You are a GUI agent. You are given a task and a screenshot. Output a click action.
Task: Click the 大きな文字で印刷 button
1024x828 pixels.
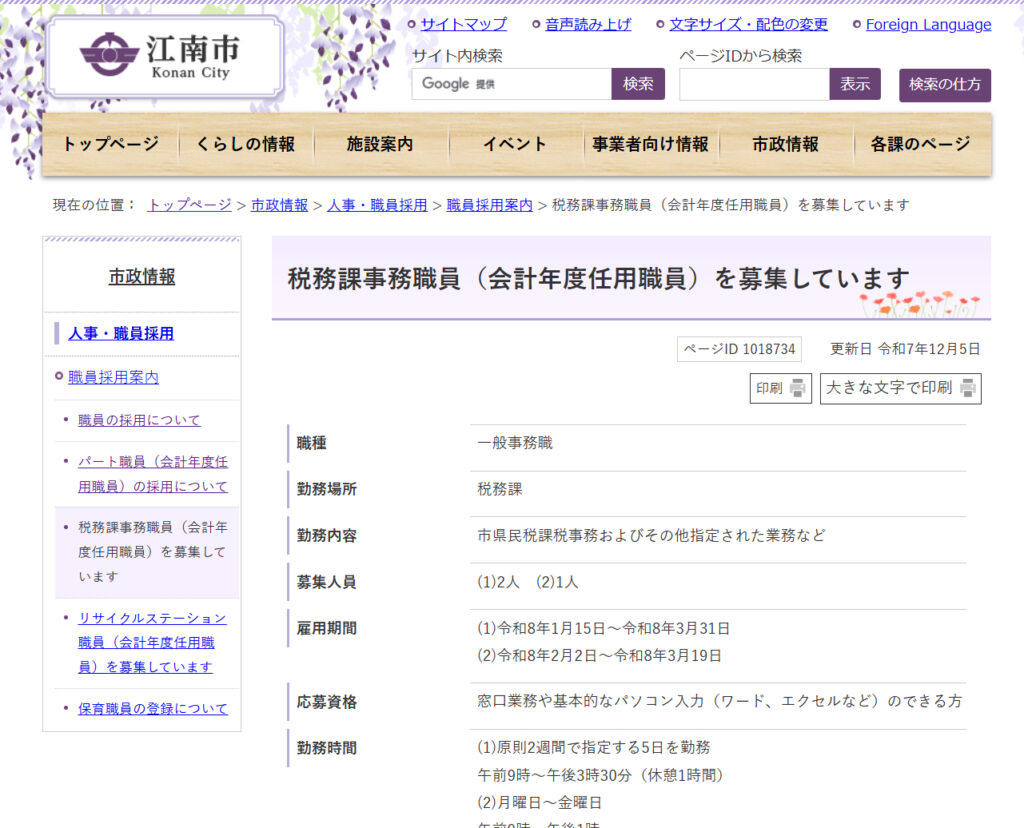[900, 388]
